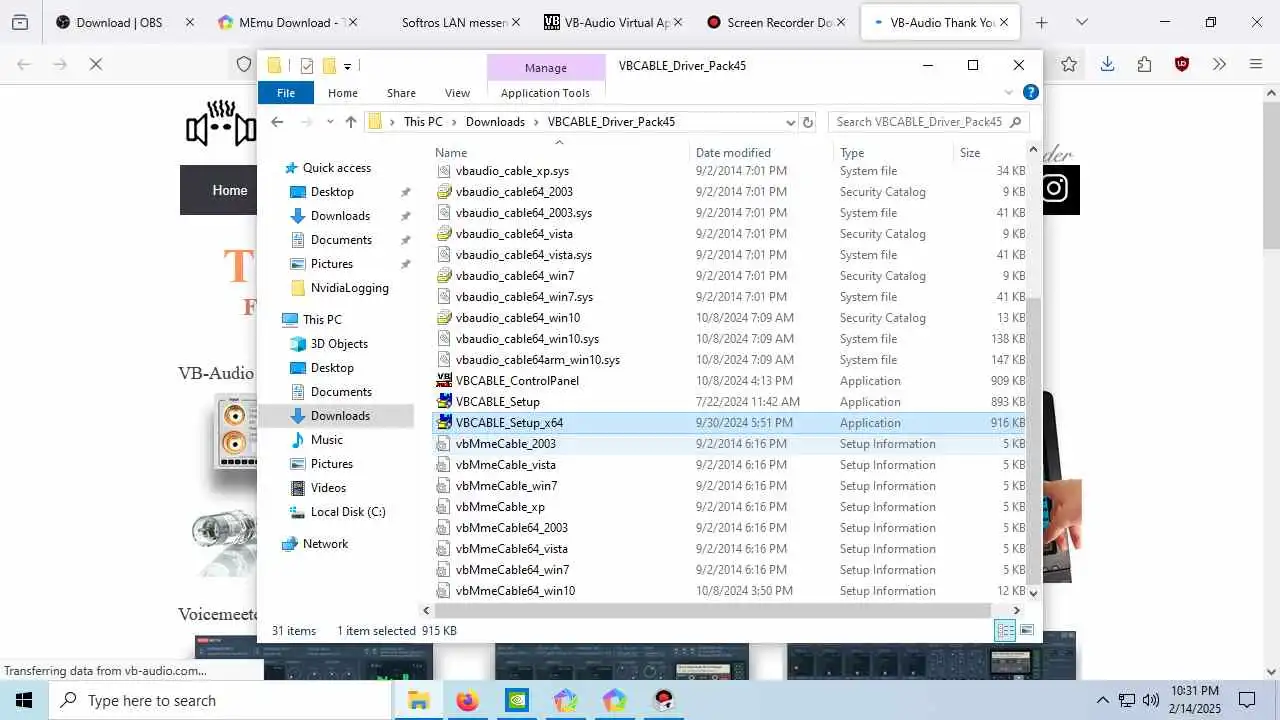Open the volume icon in system tray

pos(1151,700)
